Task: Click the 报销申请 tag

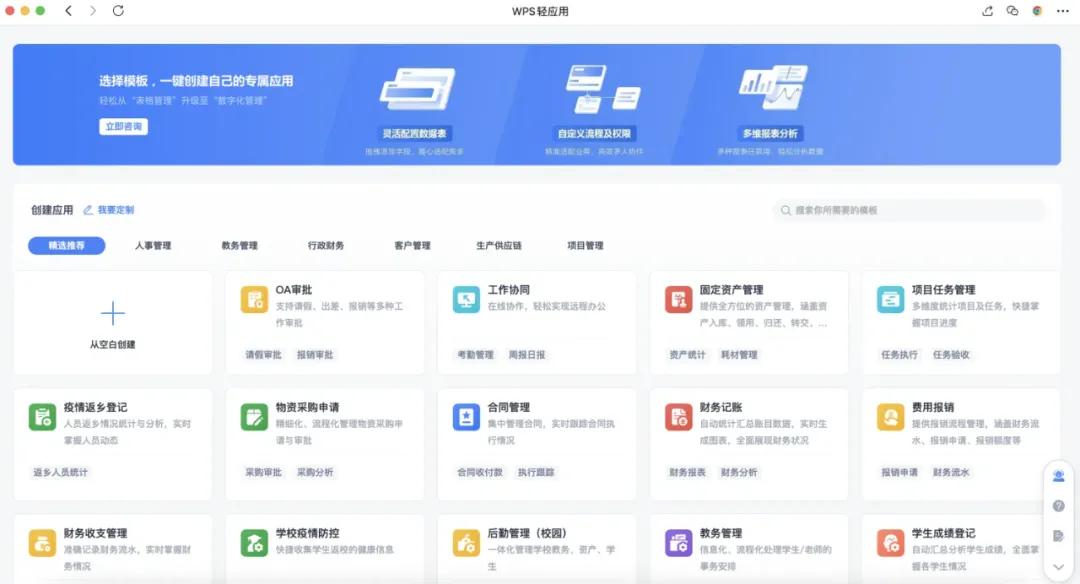Action: 900,472
